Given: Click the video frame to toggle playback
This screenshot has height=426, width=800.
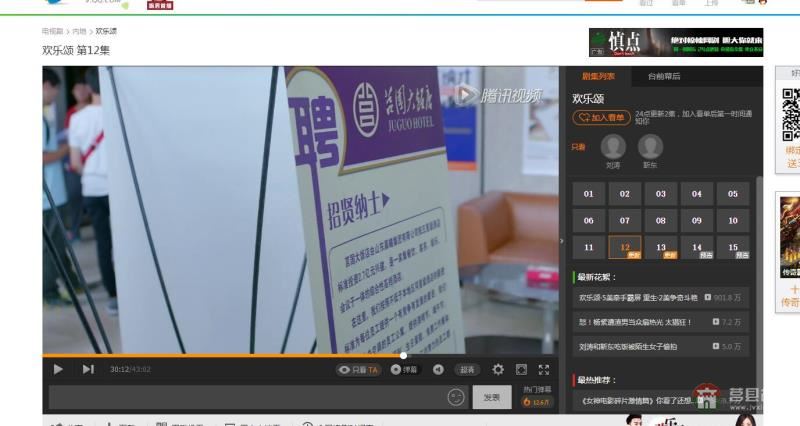Looking at the screenshot, I should tap(301, 209).
